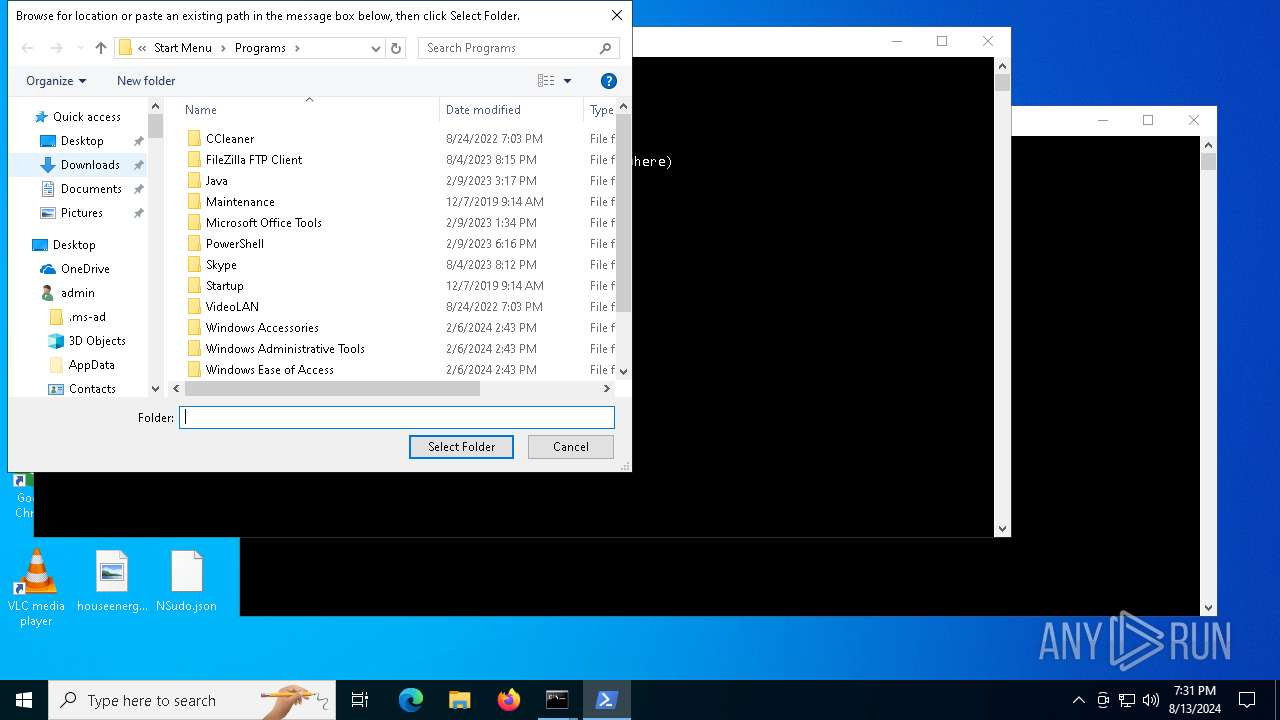Viewport: 1280px width, 720px height.
Task: Open VLC media player desktop shortcut
Action: coord(36,588)
